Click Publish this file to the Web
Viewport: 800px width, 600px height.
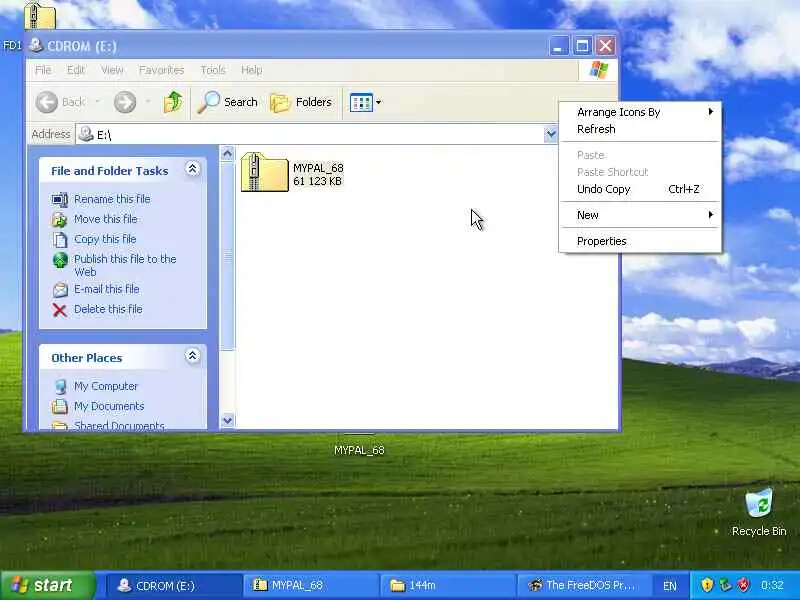[126, 266]
